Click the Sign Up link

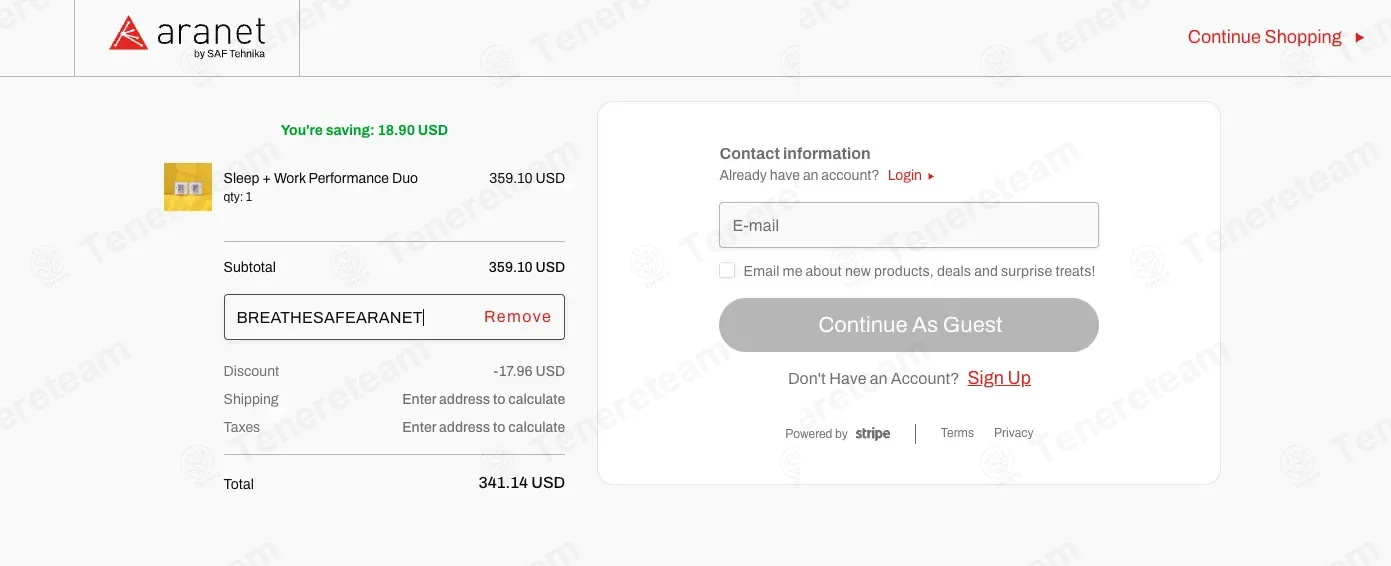(999, 378)
